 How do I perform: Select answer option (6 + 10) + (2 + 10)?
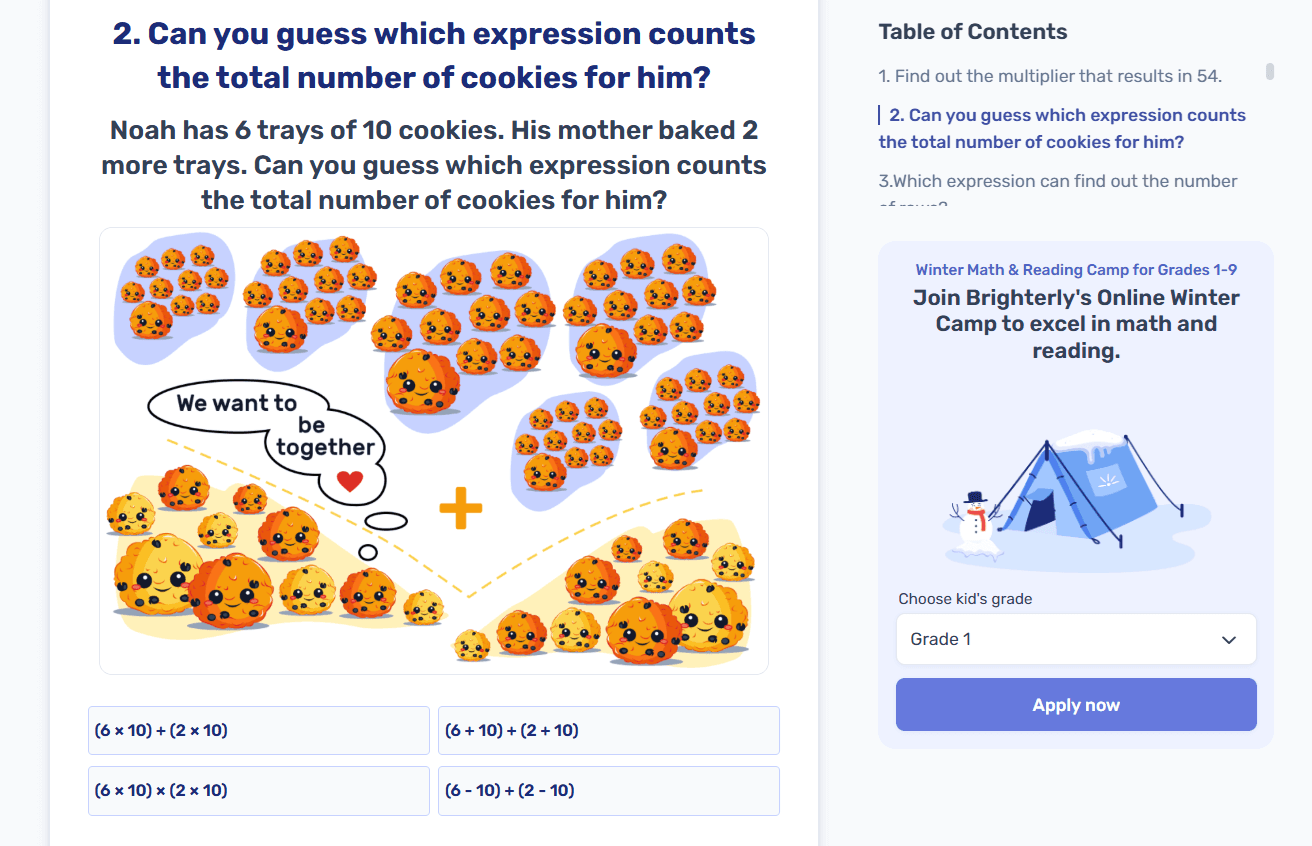pyautogui.click(x=608, y=730)
